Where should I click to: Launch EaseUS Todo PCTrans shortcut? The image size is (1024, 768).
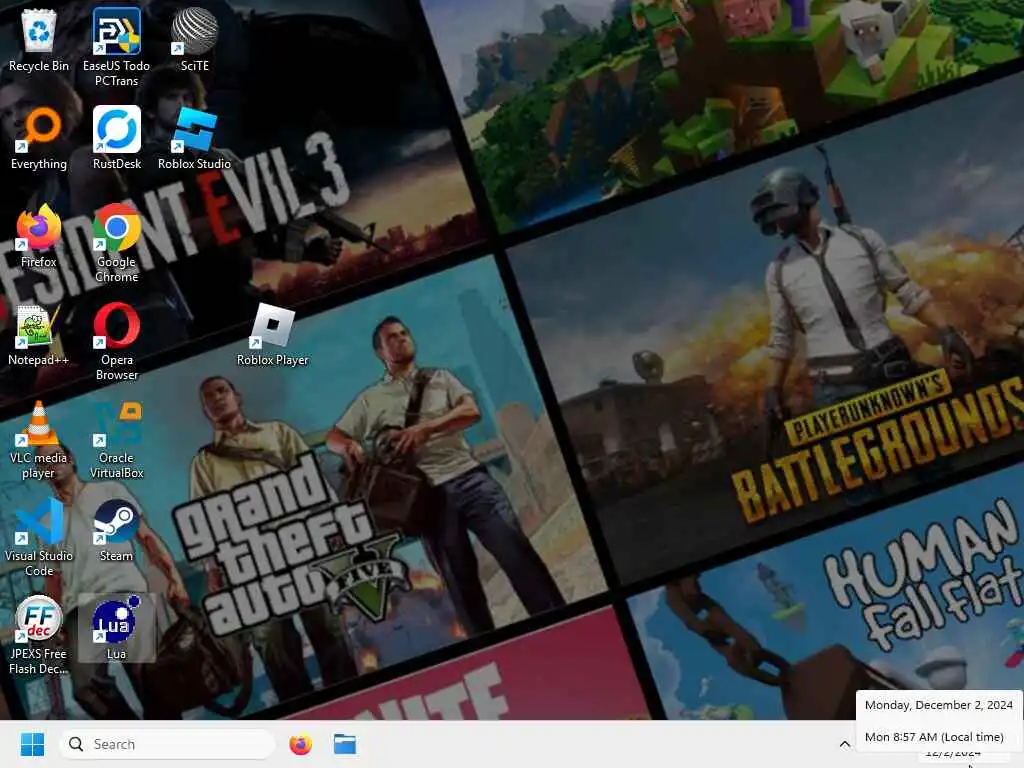(x=116, y=47)
